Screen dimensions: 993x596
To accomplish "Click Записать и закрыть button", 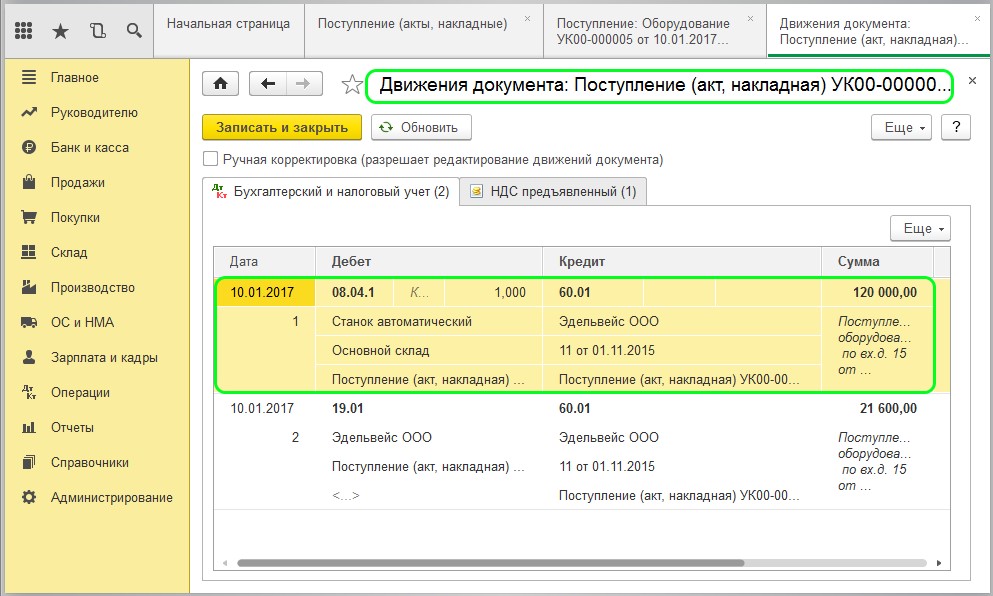I will coord(282,127).
